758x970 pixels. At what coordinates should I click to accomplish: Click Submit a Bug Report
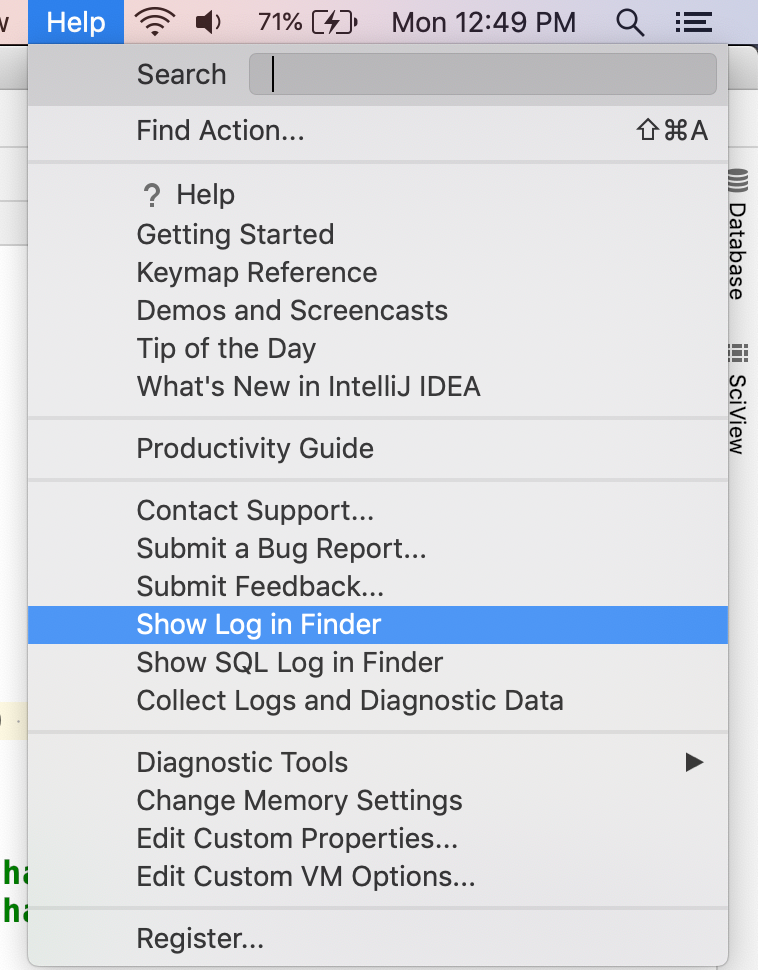pyautogui.click(x=282, y=548)
